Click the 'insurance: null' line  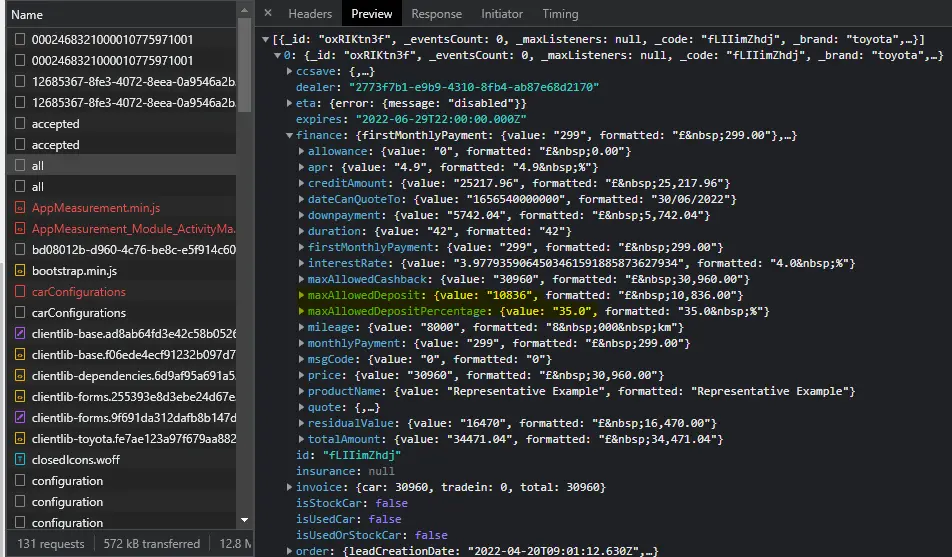(345, 471)
